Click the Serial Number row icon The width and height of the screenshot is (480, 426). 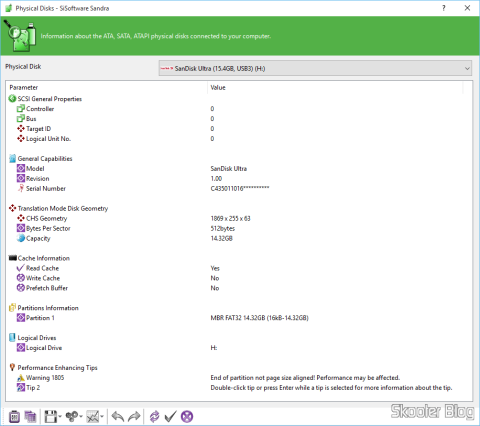(x=21, y=188)
